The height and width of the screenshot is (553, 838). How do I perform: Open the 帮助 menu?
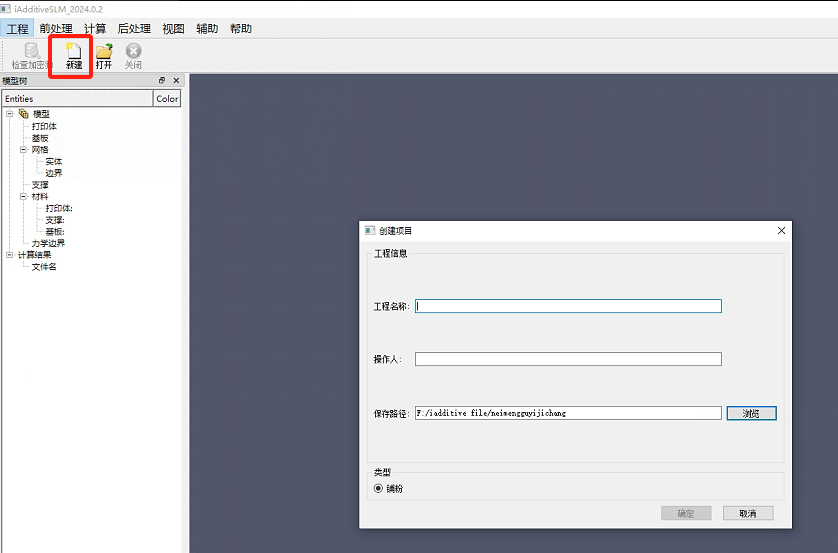pos(240,28)
